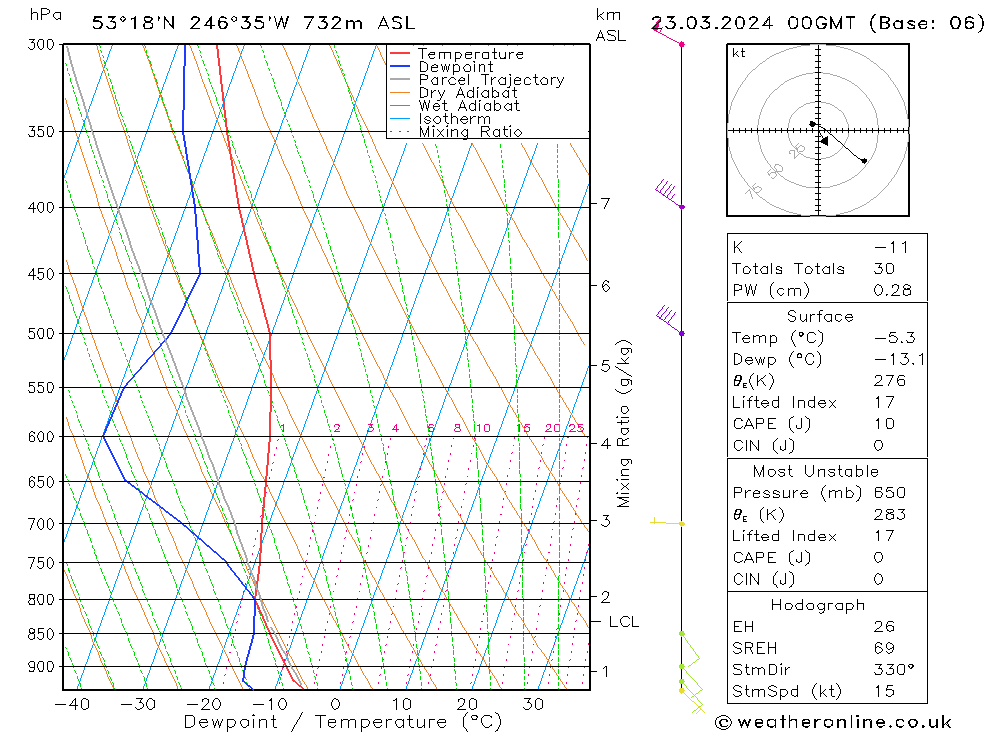Image resolution: width=1000 pixels, height=733 pixels.
Task: Click the StmDir value 330°
Action: tap(894, 670)
